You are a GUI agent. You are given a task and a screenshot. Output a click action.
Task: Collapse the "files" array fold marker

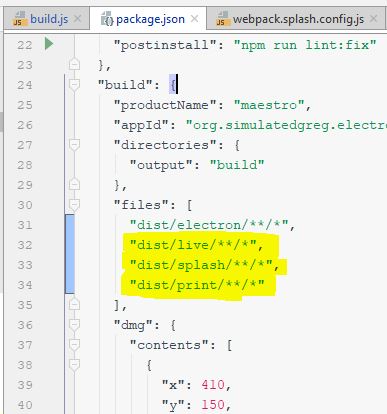pyautogui.click(x=74, y=204)
